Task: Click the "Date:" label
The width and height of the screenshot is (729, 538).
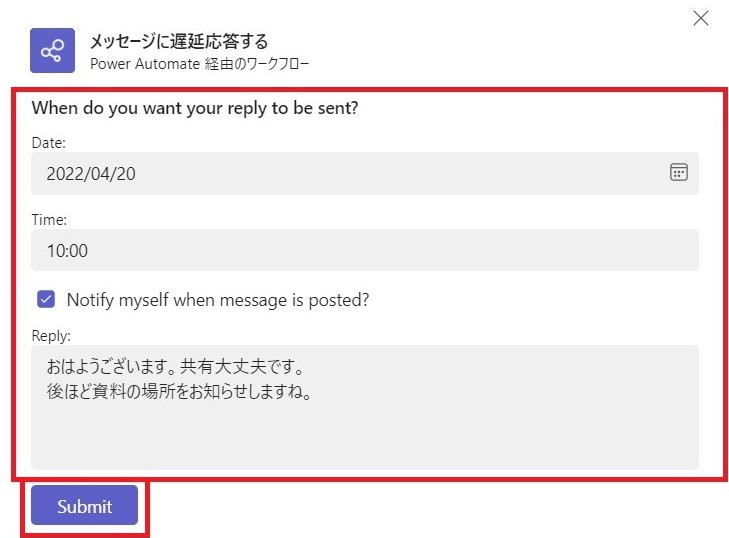Action: [x=48, y=143]
